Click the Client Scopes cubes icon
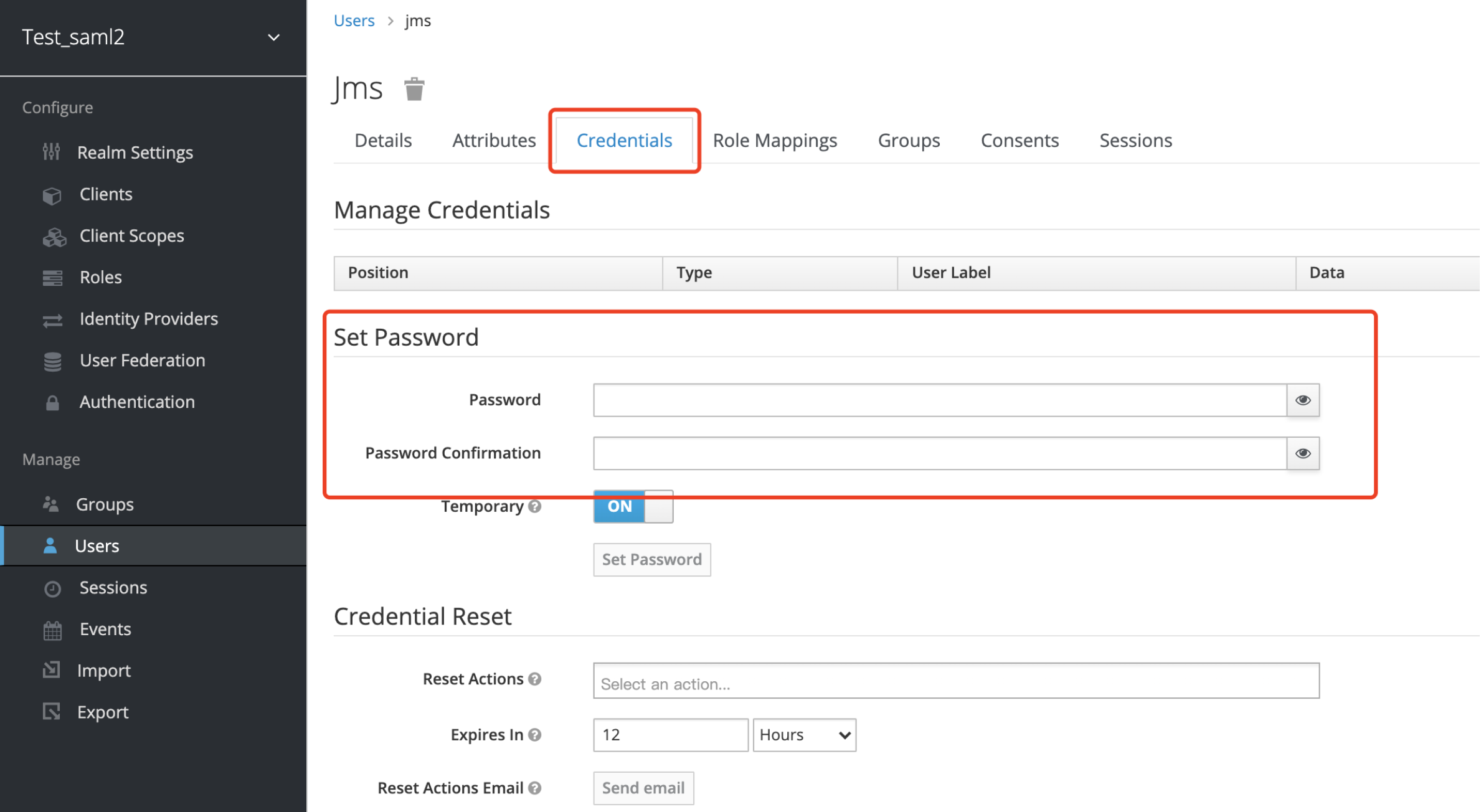The height and width of the screenshot is (812, 1481). point(54,237)
